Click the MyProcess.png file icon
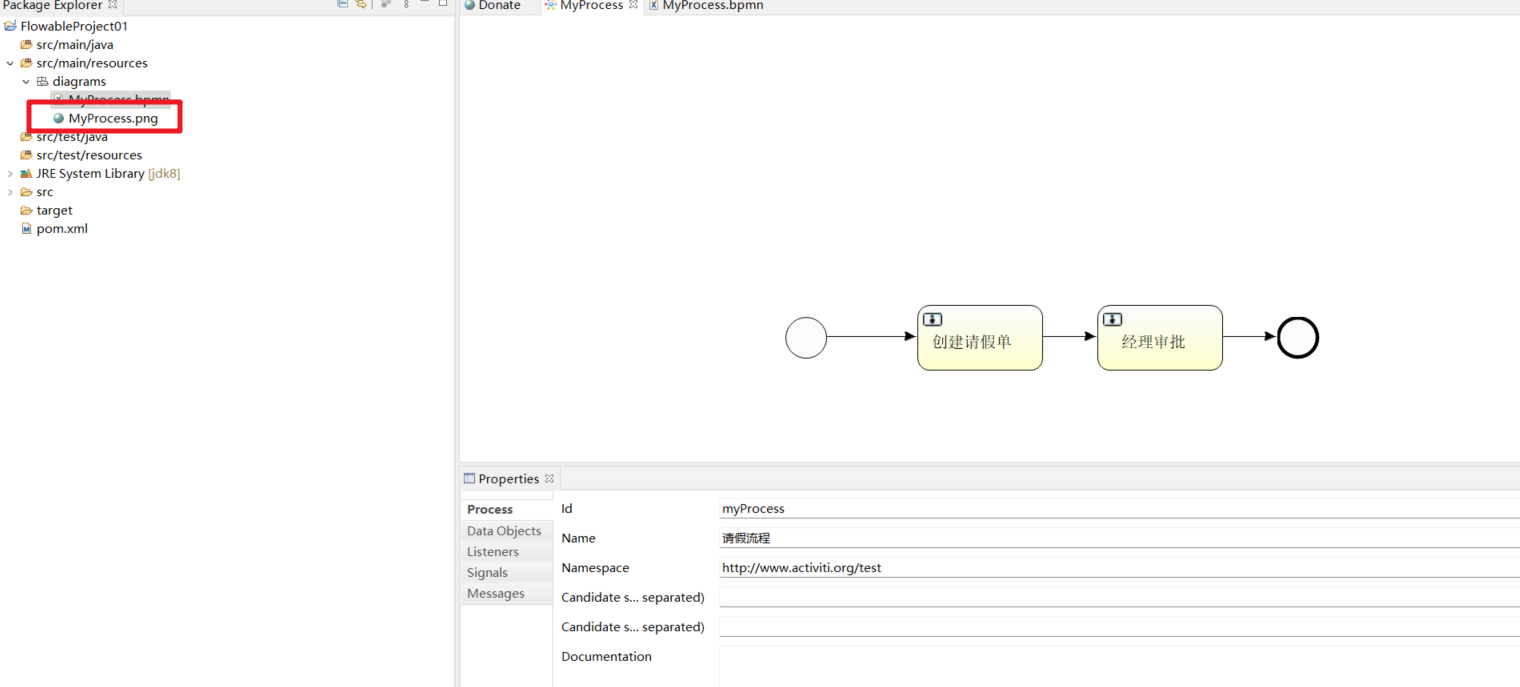The height and width of the screenshot is (687, 1520). point(57,117)
